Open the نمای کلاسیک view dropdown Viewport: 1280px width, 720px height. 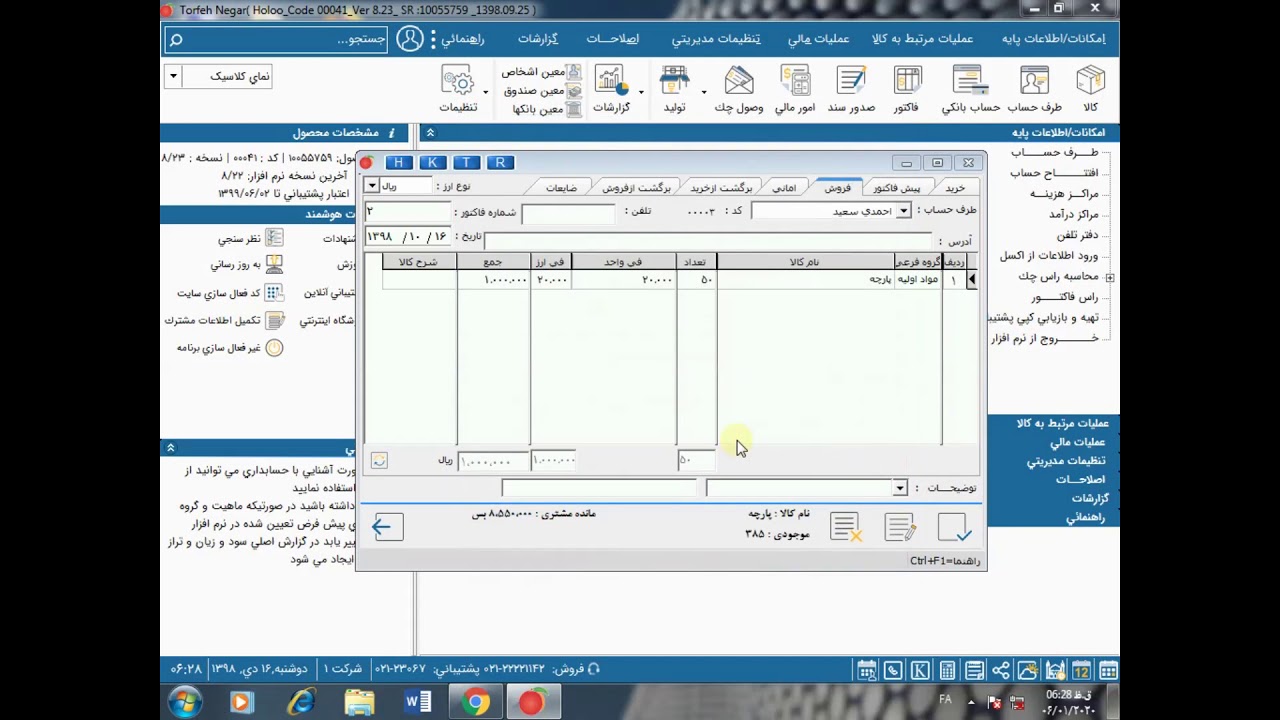pos(173,76)
